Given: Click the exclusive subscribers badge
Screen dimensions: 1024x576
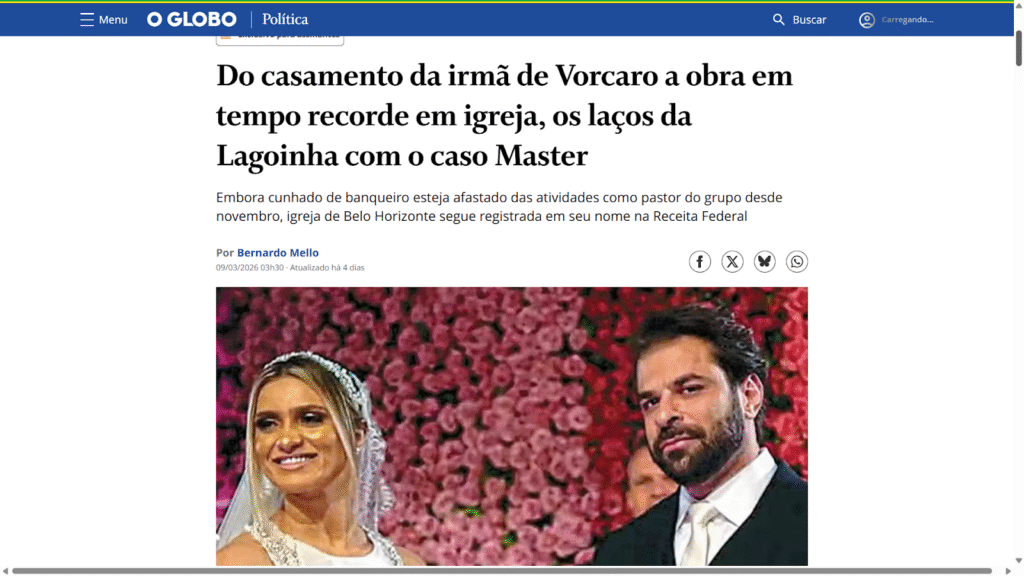Looking at the screenshot, I should pyautogui.click(x=280, y=40).
